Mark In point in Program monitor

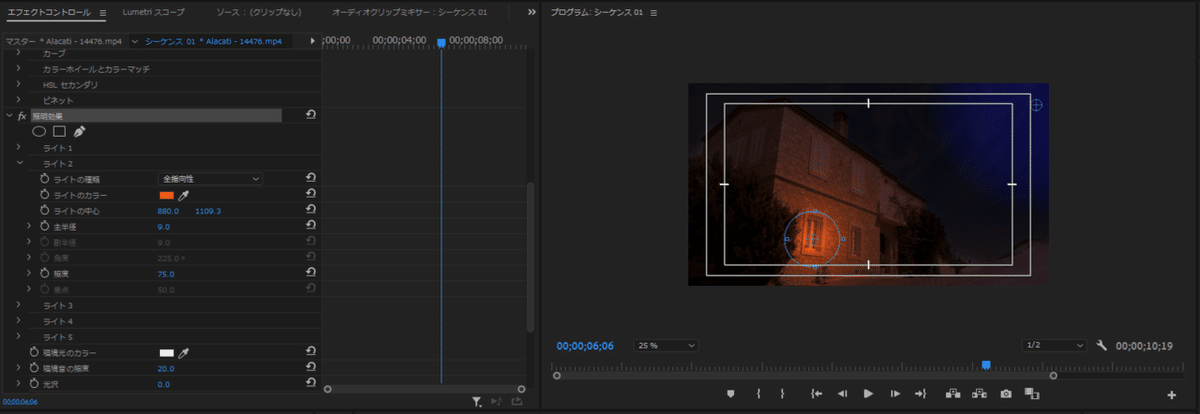pos(759,394)
